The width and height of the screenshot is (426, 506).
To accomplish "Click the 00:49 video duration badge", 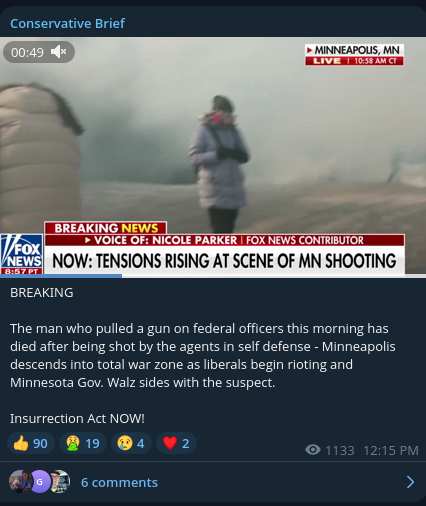I will point(39,52).
